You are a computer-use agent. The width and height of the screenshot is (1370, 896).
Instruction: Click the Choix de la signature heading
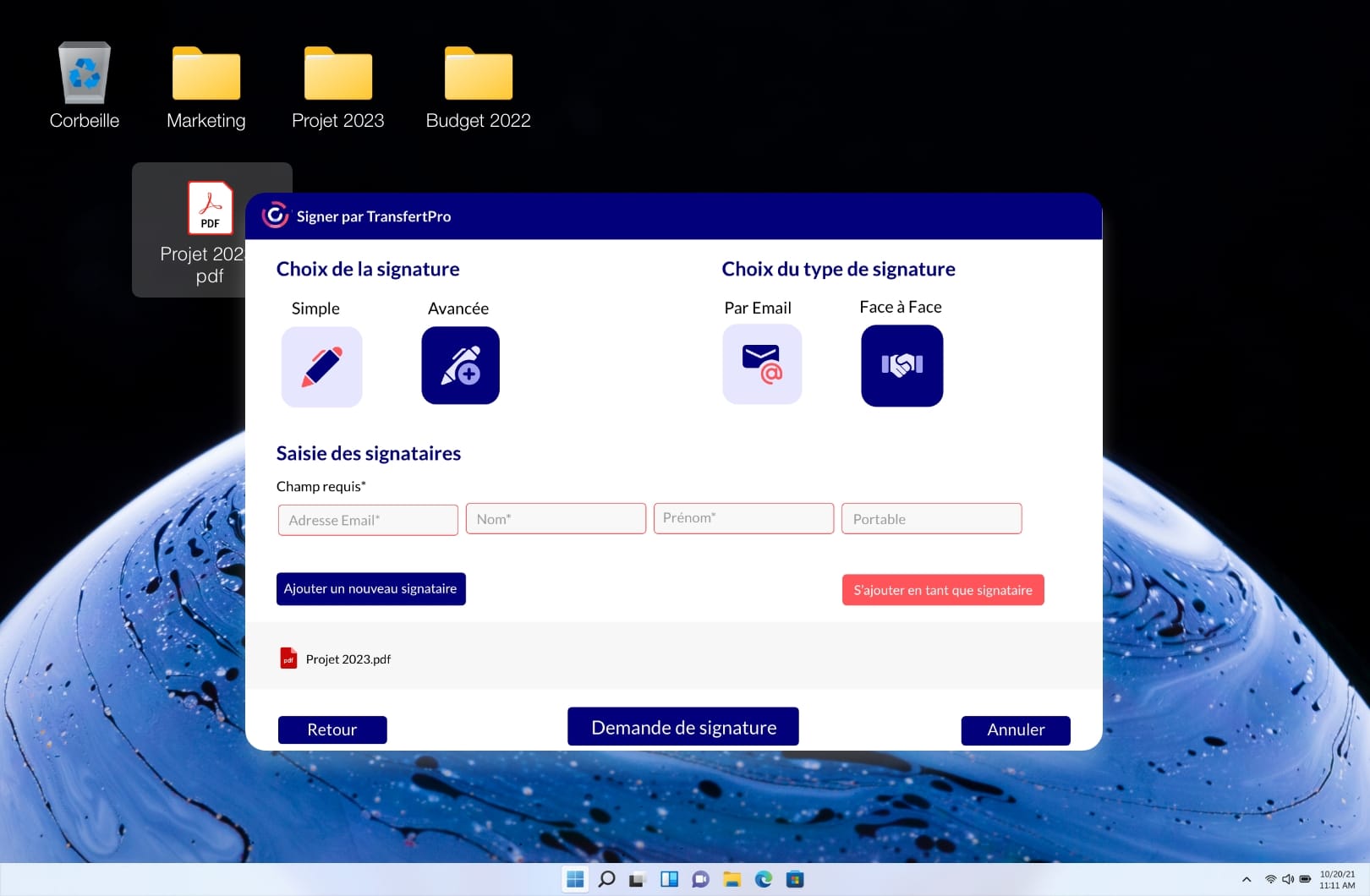point(368,269)
